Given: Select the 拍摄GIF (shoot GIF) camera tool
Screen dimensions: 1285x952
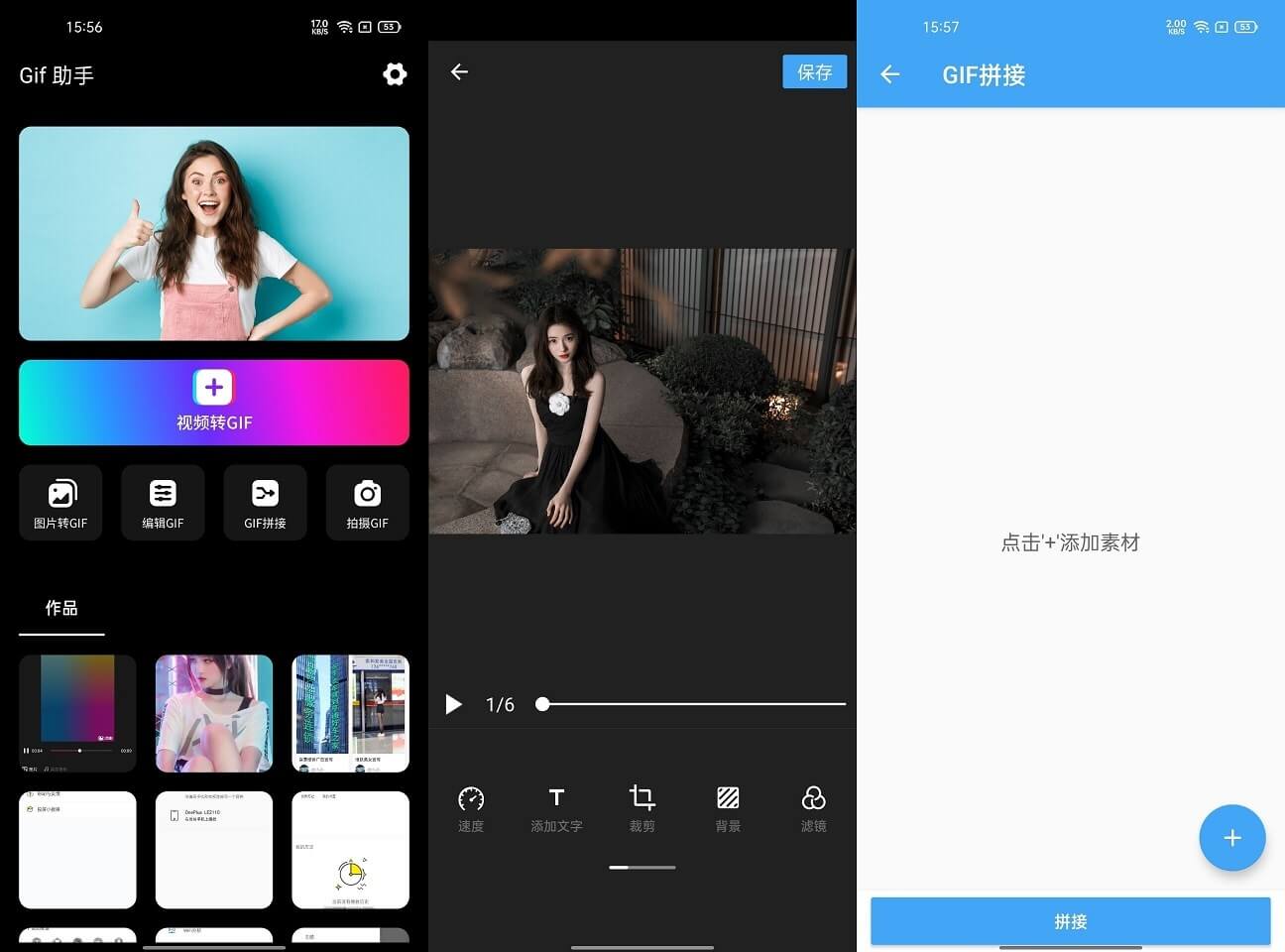Looking at the screenshot, I should point(367,502).
